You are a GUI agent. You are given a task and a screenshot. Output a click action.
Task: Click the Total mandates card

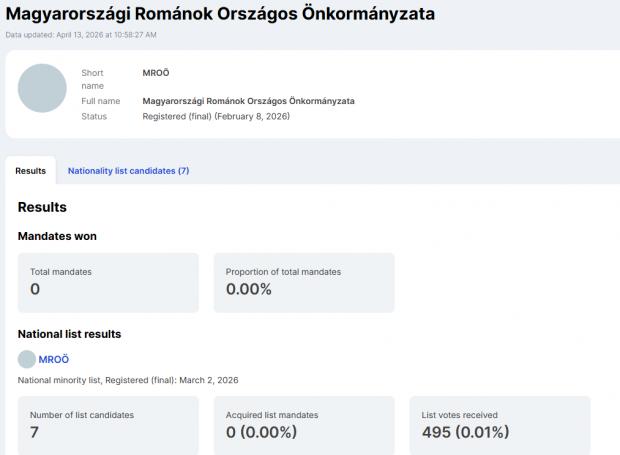108,282
